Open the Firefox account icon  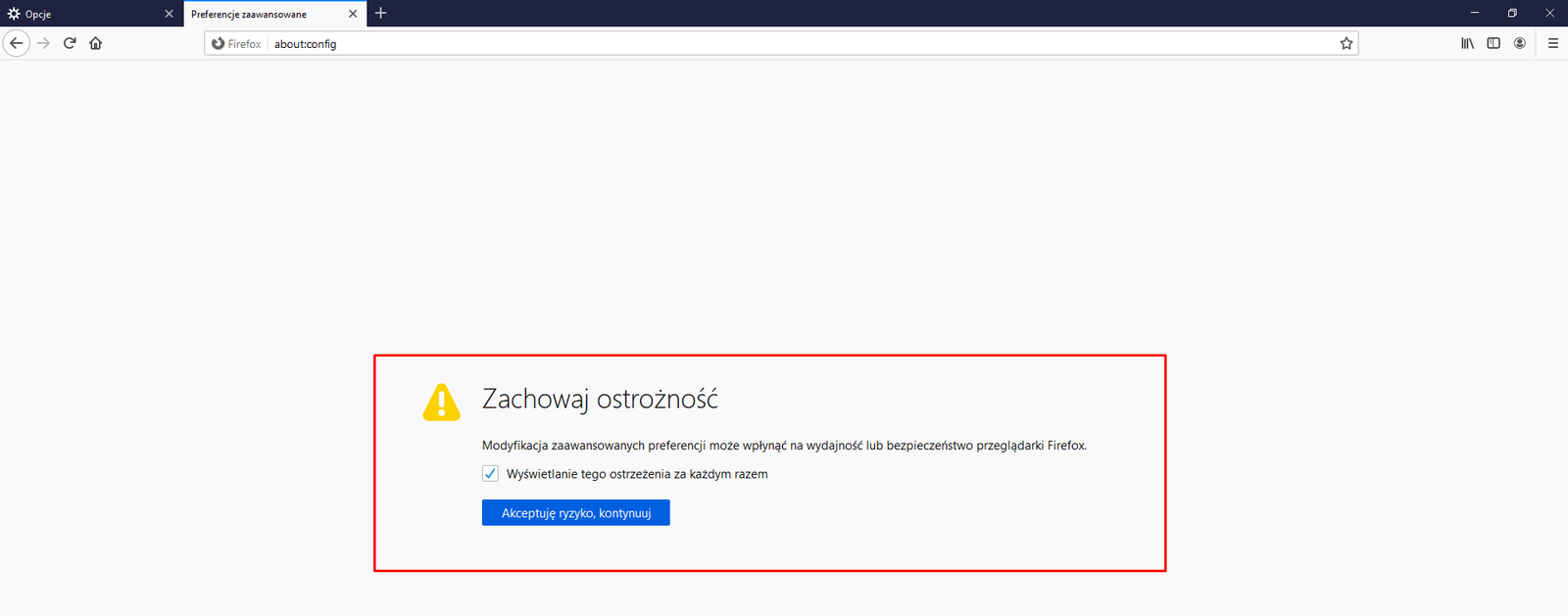1520,43
